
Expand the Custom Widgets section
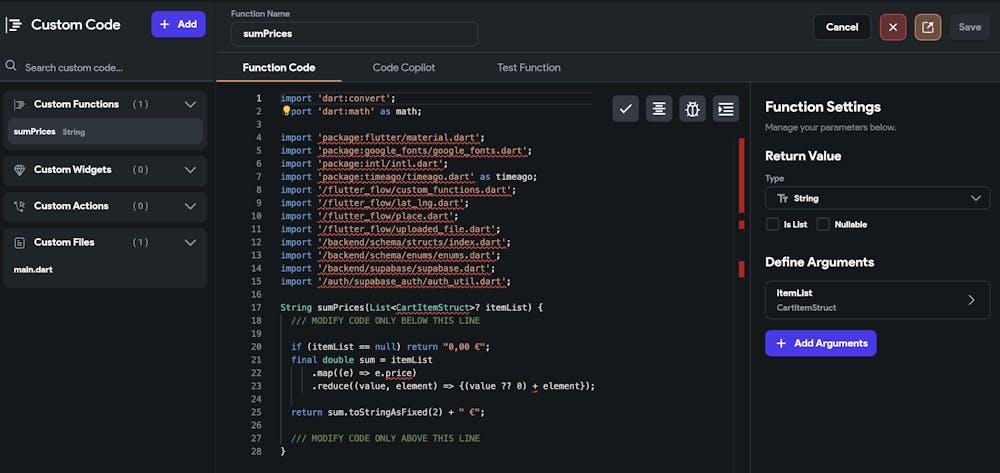pyautogui.click(x=191, y=170)
